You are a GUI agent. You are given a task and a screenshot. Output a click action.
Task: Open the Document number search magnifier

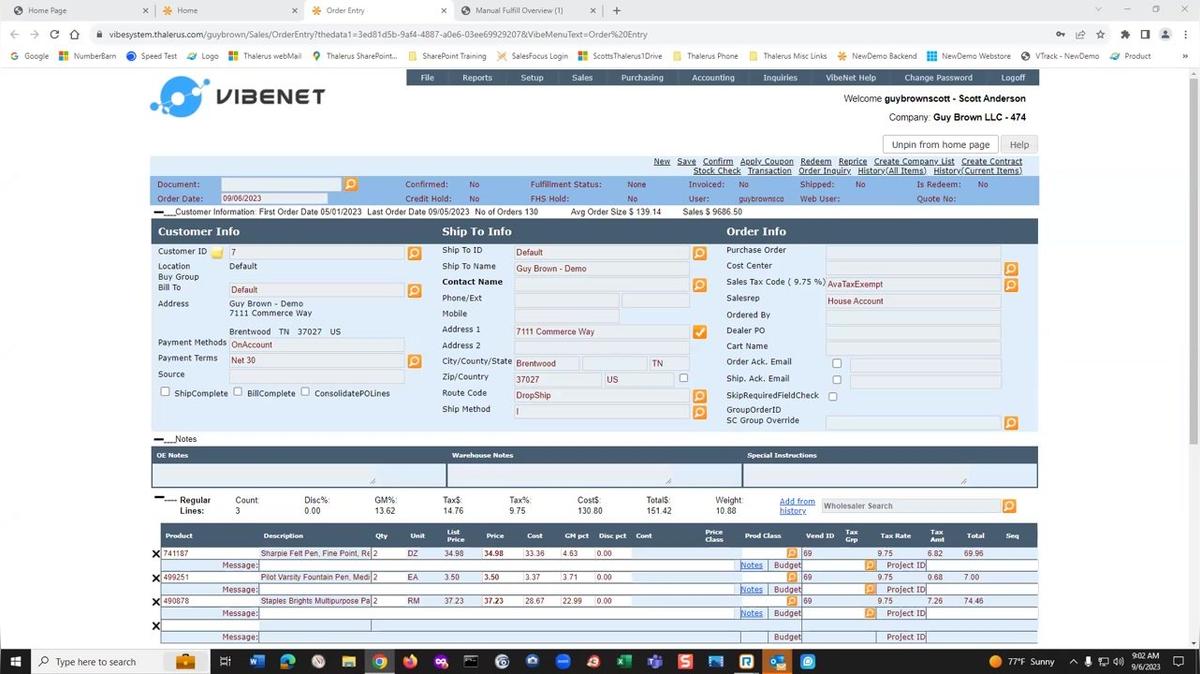click(x=350, y=184)
